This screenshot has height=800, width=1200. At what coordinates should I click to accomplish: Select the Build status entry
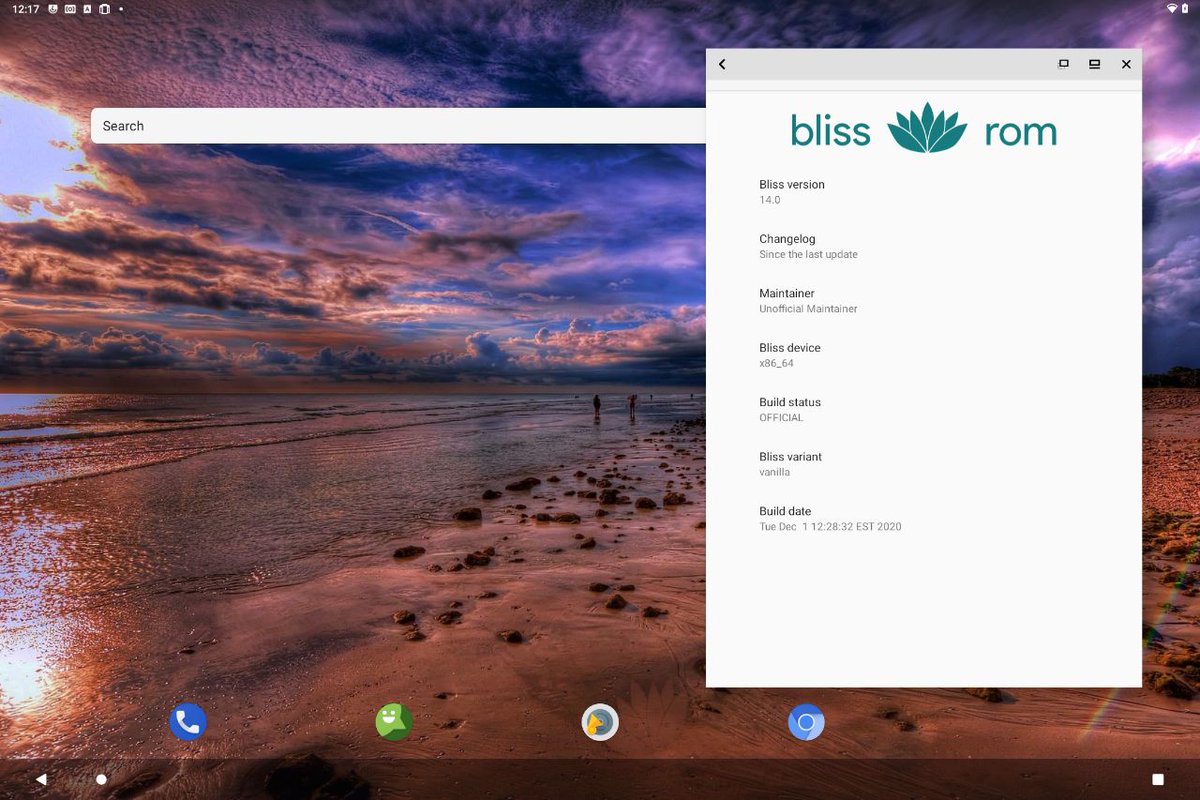click(x=924, y=410)
